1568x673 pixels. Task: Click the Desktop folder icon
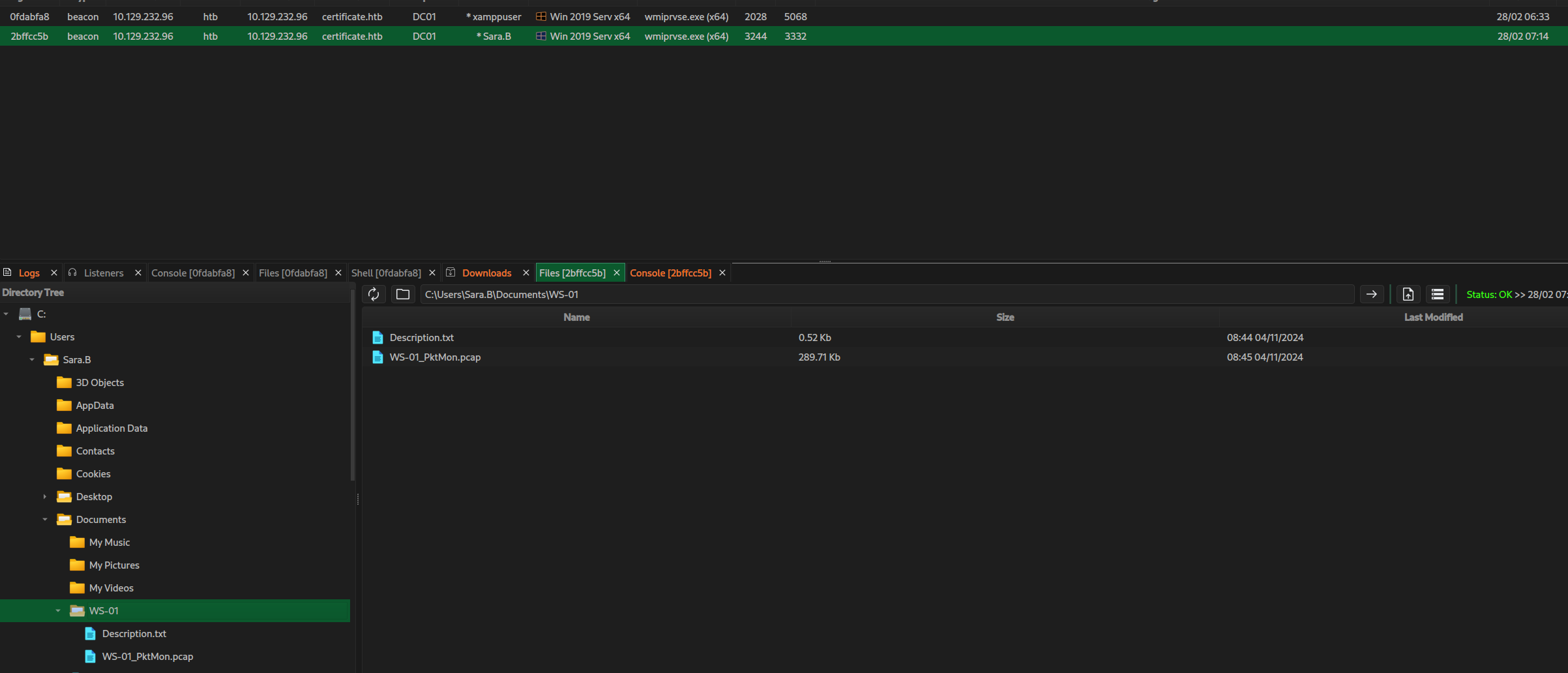click(x=64, y=496)
